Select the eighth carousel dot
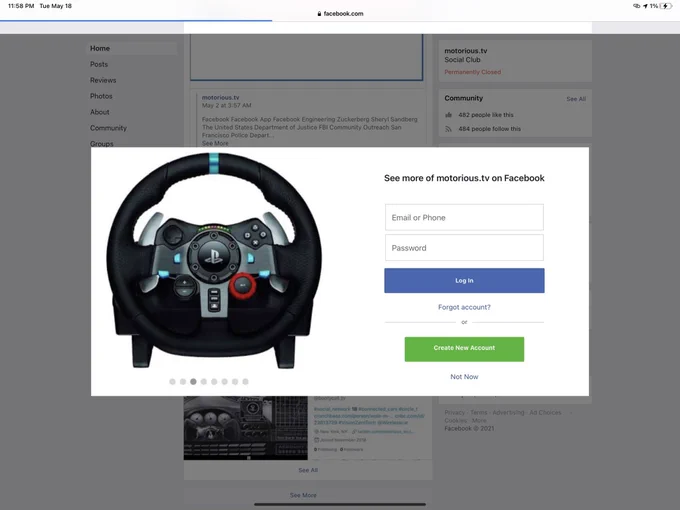Image resolution: width=680 pixels, height=510 pixels. (245, 382)
